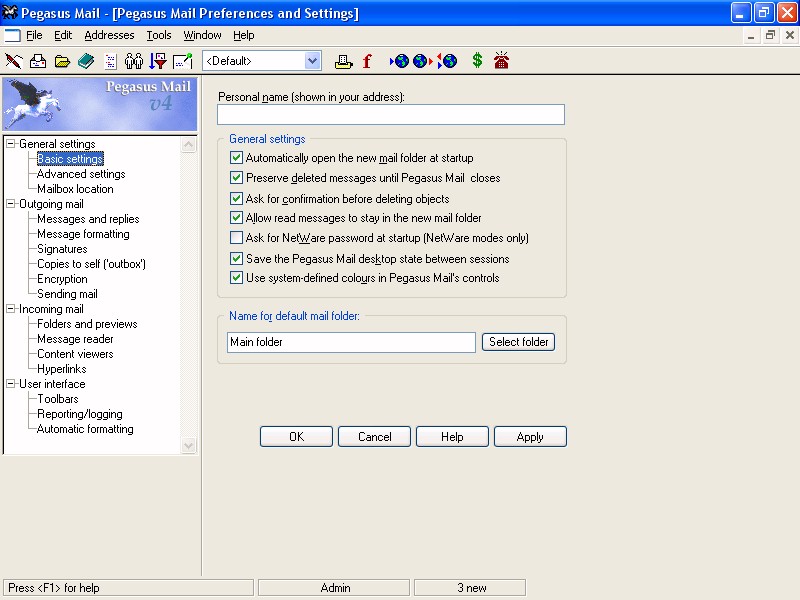800x600 pixels.
Task: Select Hyperlinks in the tree
Action: 62,369
